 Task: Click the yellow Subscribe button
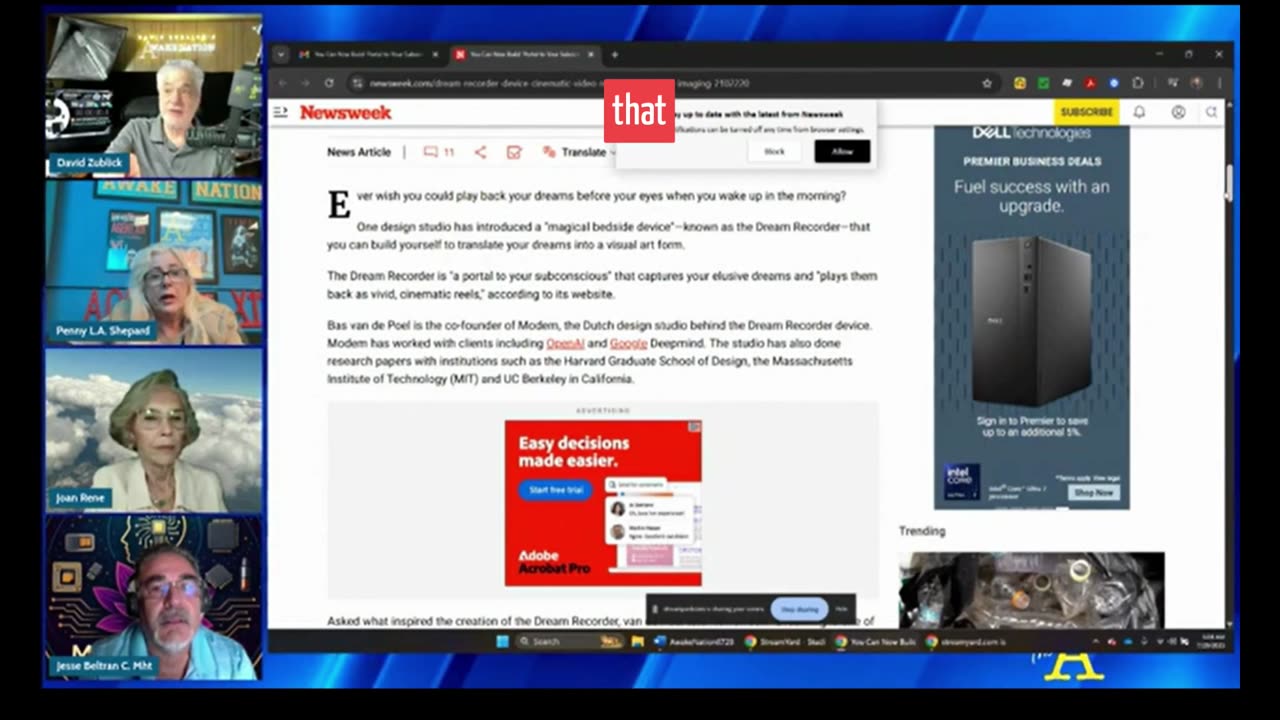click(1086, 112)
